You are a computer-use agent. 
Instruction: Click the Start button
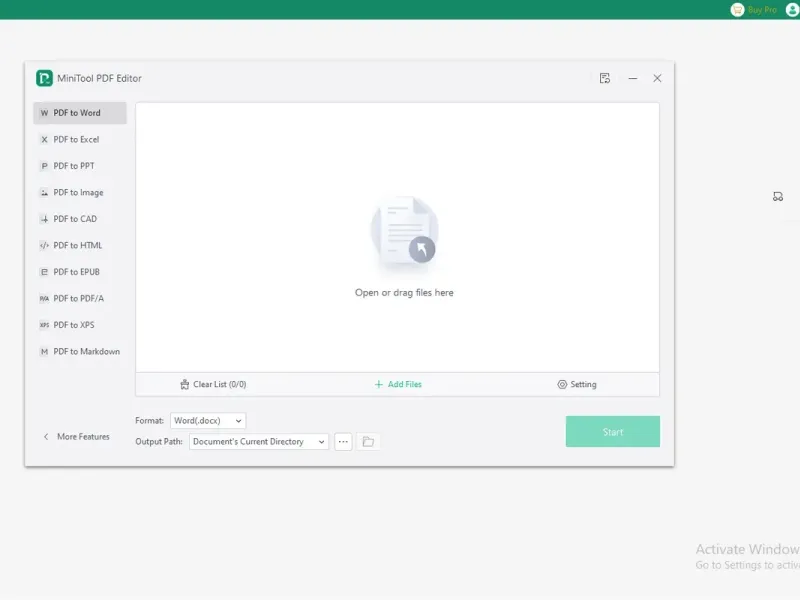coord(612,432)
